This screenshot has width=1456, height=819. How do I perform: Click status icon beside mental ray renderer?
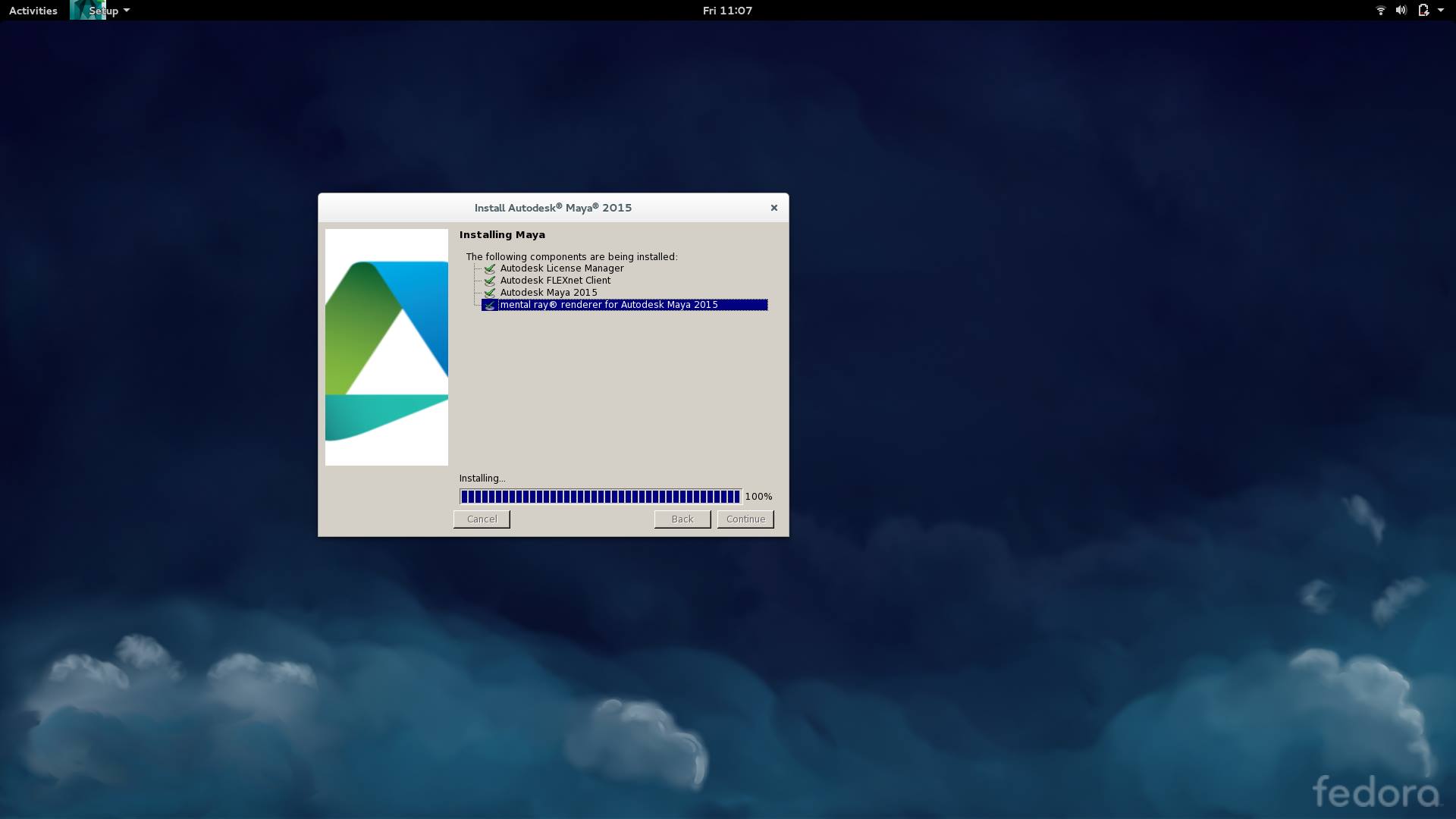(490, 305)
